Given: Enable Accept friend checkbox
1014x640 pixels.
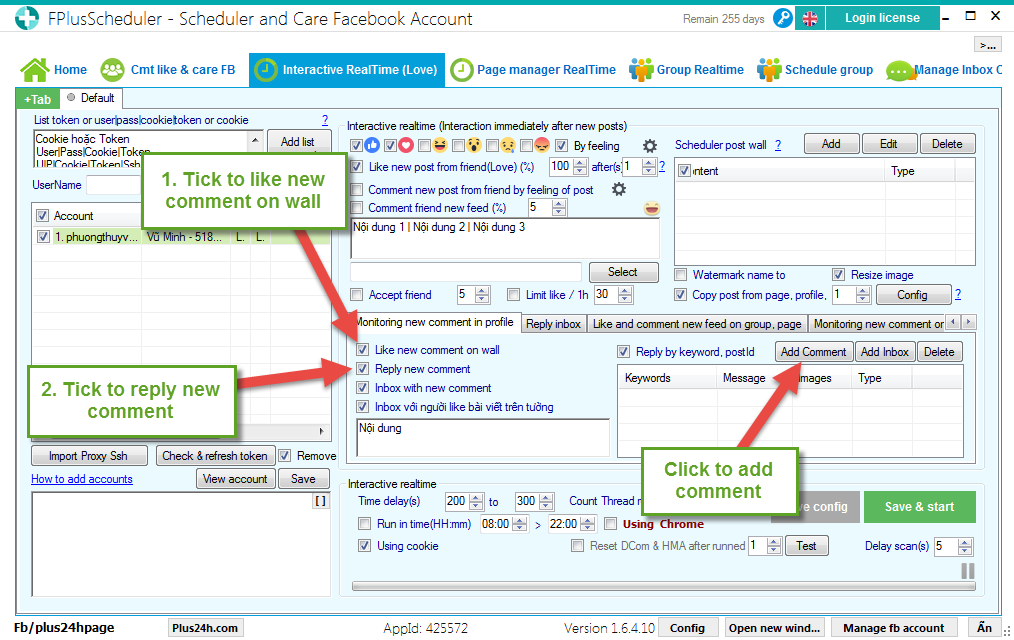Looking at the screenshot, I should 356,295.
